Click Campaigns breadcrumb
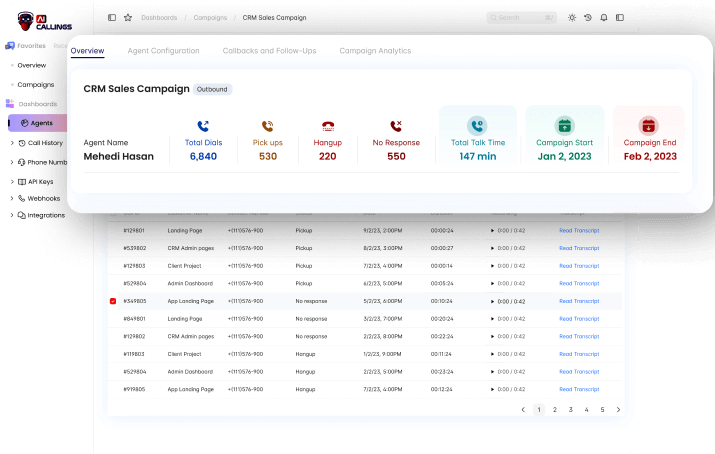715x454 pixels. coord(210,17)
